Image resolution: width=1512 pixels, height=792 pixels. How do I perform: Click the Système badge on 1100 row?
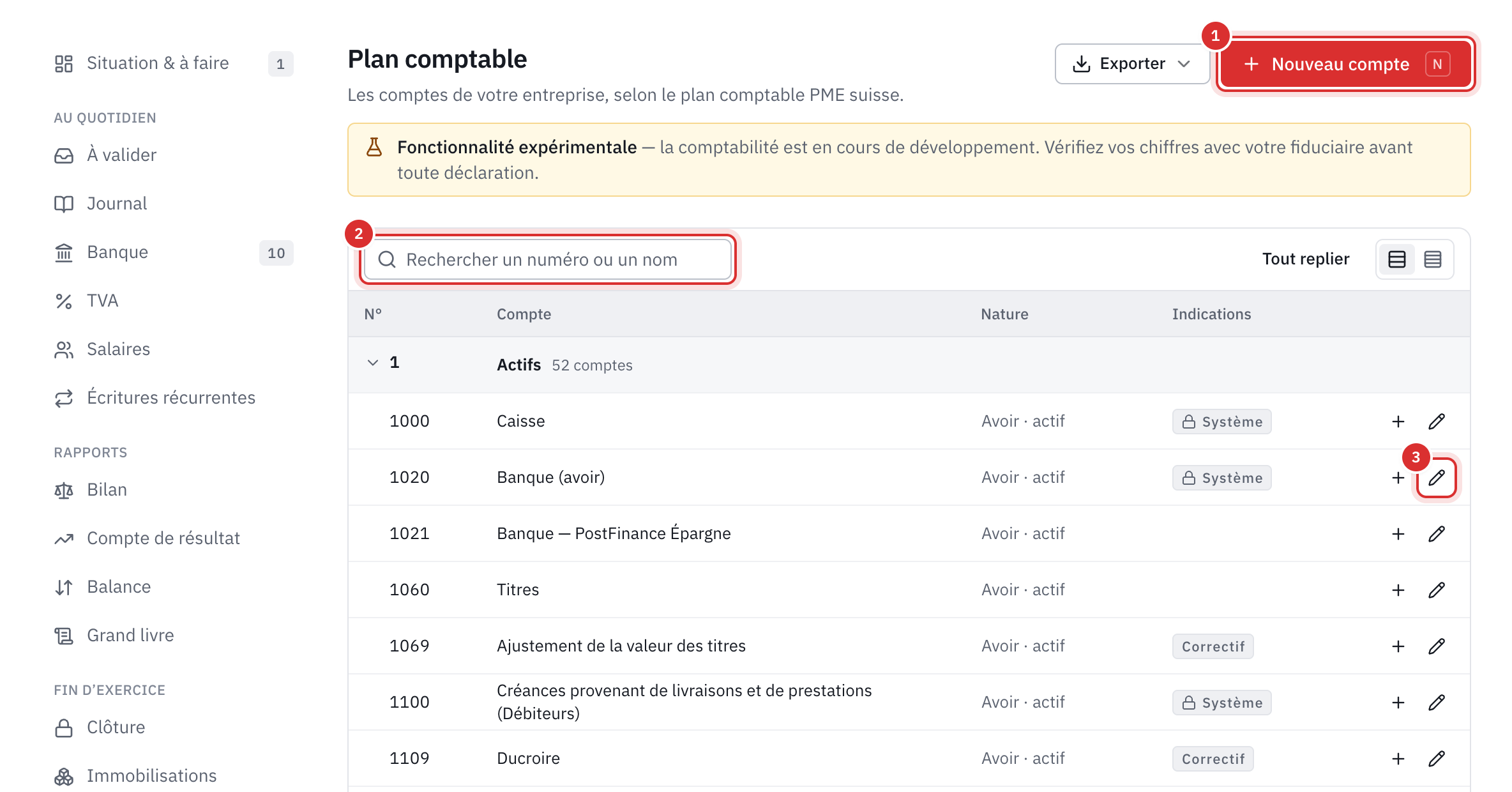pyautogui.click(x=1221, y=703)
